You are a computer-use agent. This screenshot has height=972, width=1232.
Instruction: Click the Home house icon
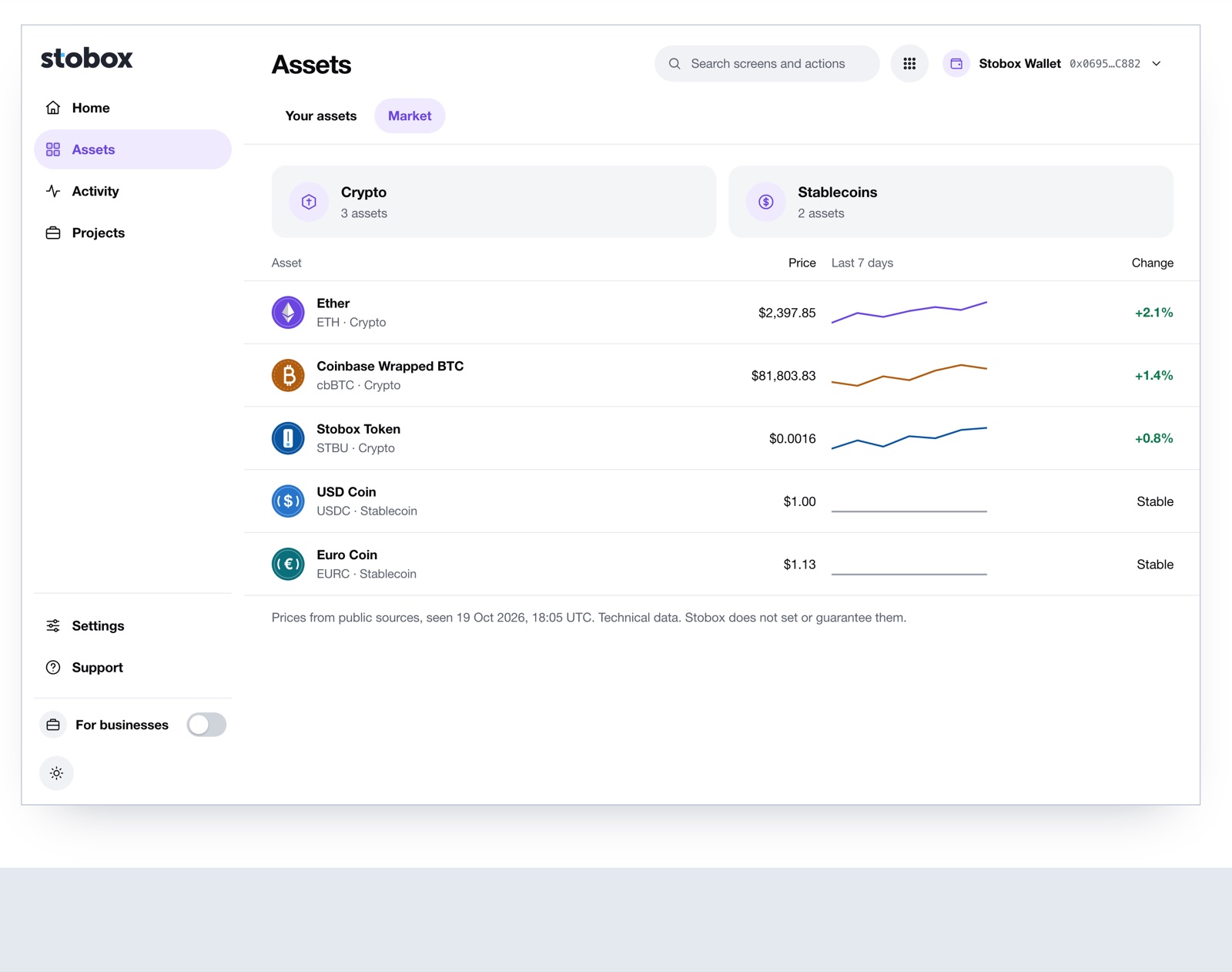click(x=53, y=108)
